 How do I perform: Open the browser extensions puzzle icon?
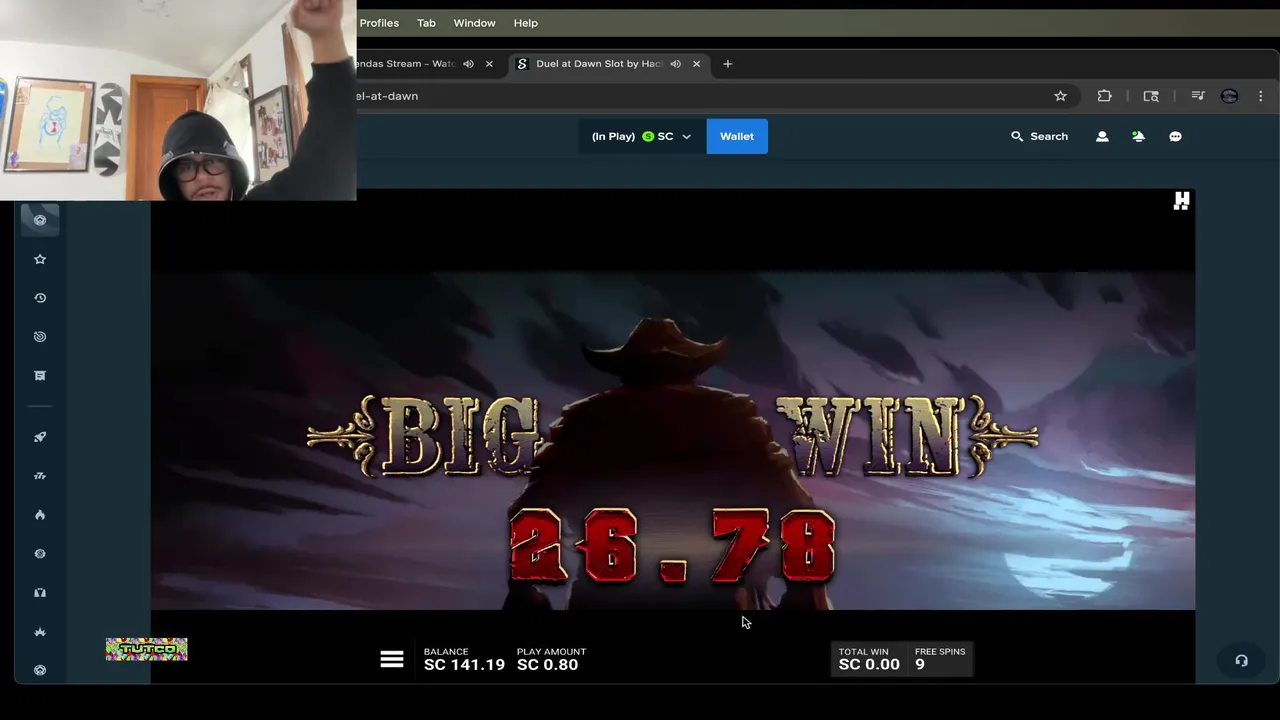1104,96
